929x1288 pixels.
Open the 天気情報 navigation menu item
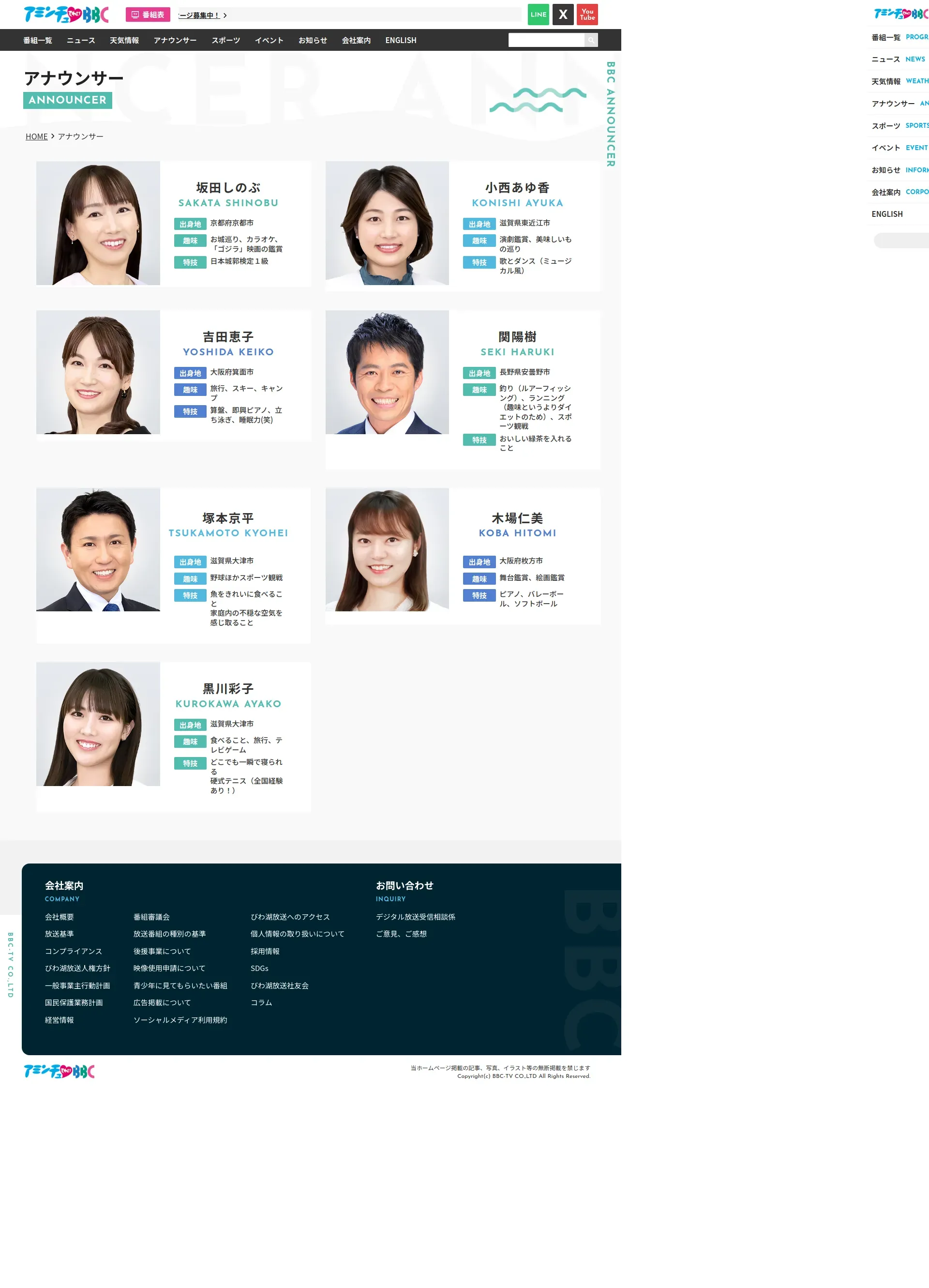click(x=124, y=40)
